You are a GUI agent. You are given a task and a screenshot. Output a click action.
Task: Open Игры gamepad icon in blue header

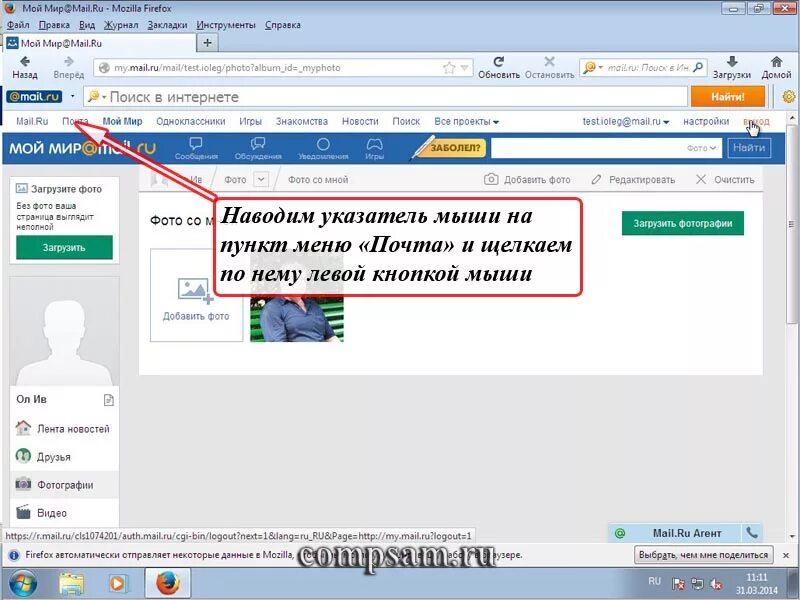374,143
